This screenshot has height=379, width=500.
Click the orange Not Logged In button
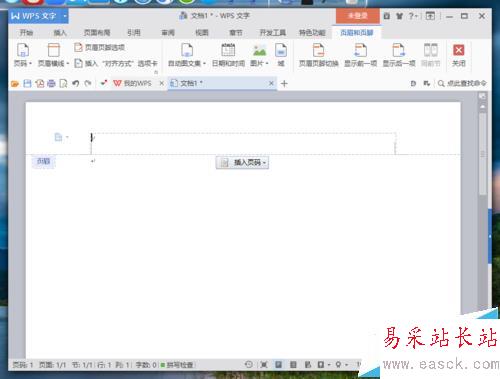point(358,16)
